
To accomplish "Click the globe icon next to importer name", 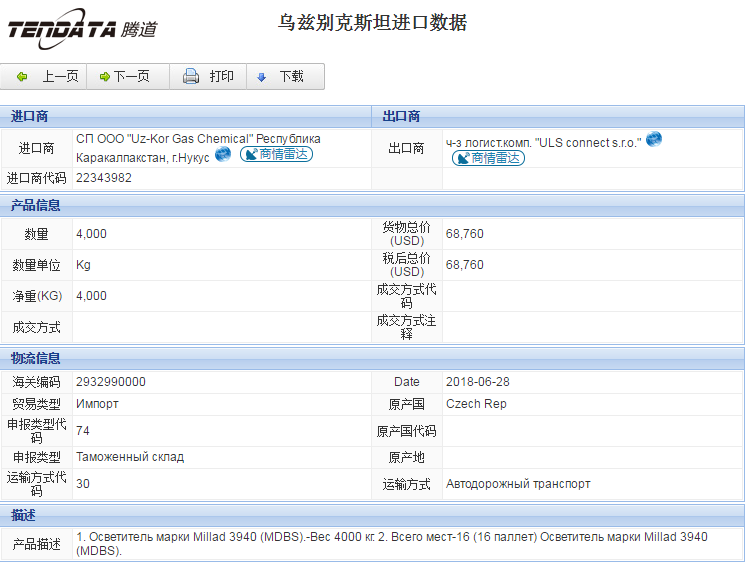I will pyautogui.click(x=223, y=154).
